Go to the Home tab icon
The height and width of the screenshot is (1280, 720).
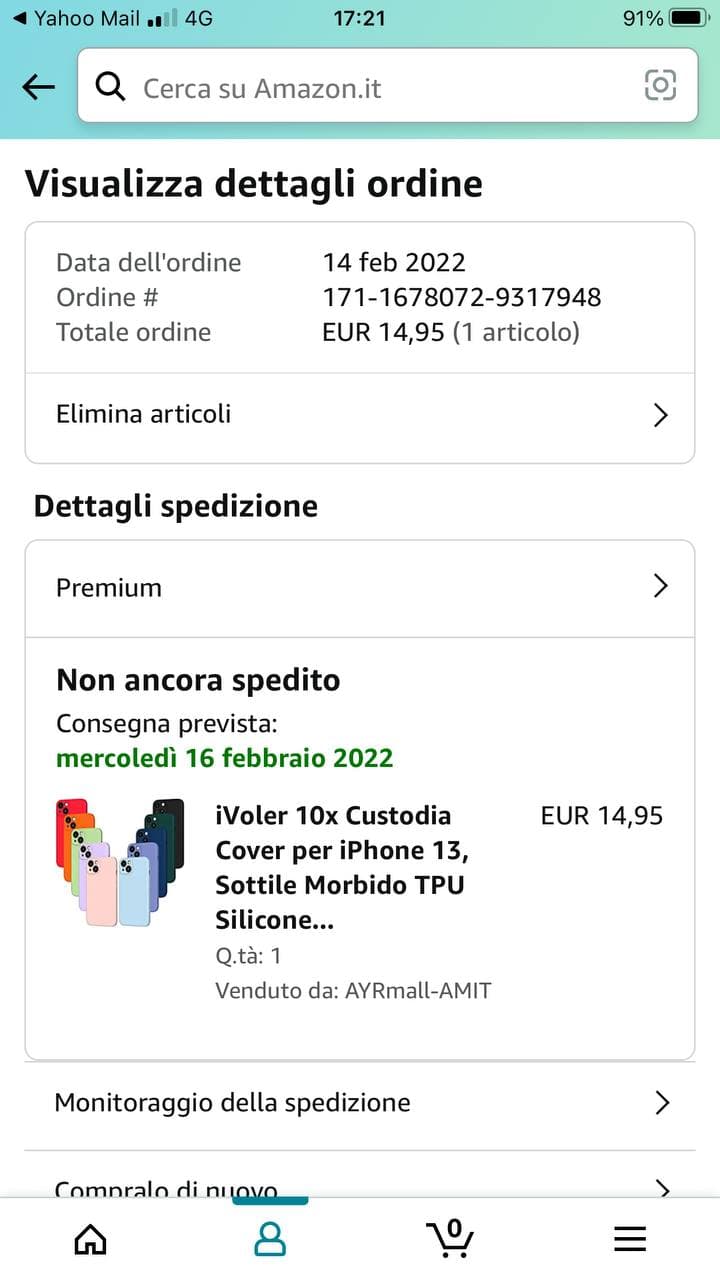tap(90, 1238)
